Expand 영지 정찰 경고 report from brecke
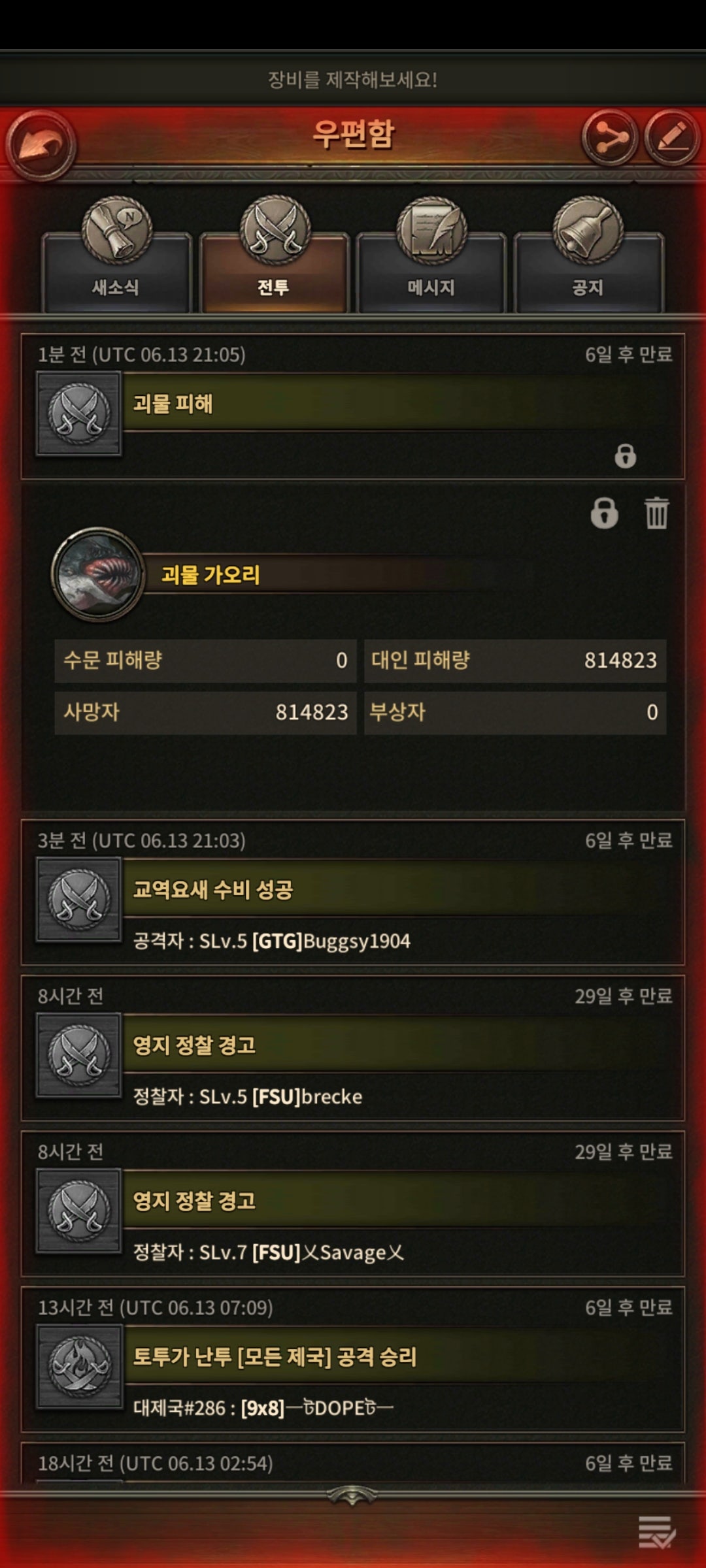The height and width of the screenshot is (1568, 706). tap(353, 1048)
